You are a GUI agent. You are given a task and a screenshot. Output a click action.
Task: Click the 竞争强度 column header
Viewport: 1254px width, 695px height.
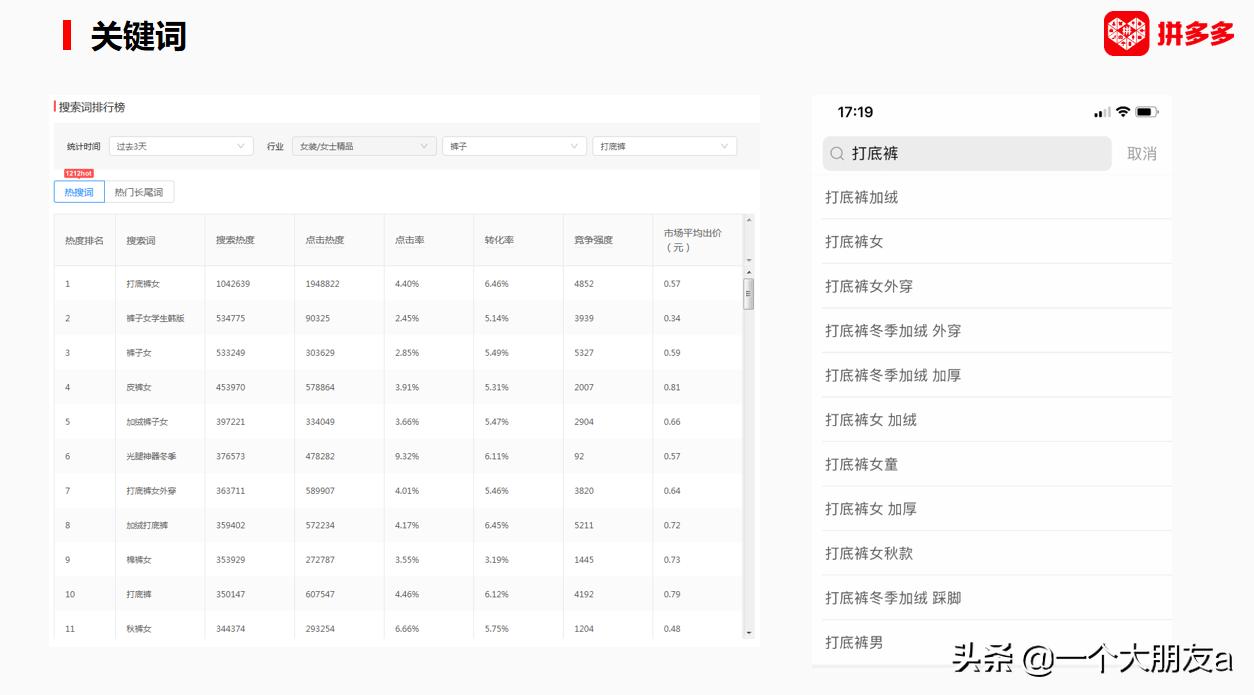[593, 240]
